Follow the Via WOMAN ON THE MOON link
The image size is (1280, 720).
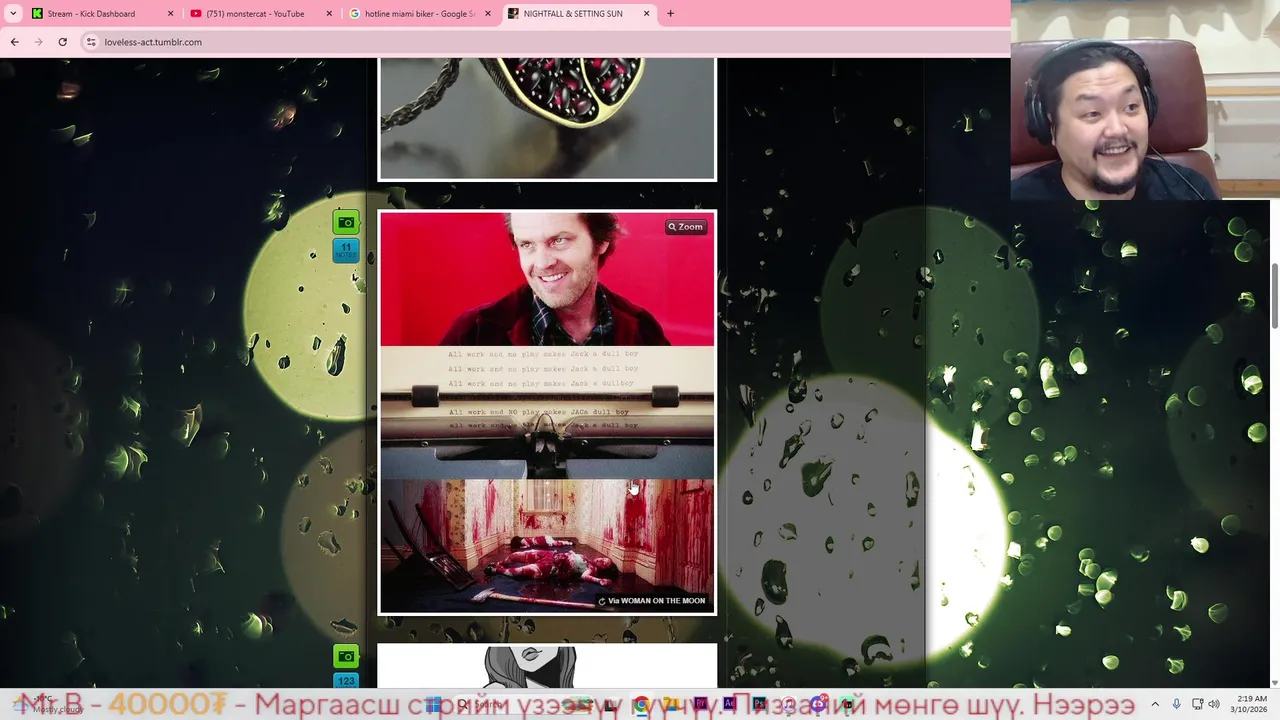coord(651,601)
